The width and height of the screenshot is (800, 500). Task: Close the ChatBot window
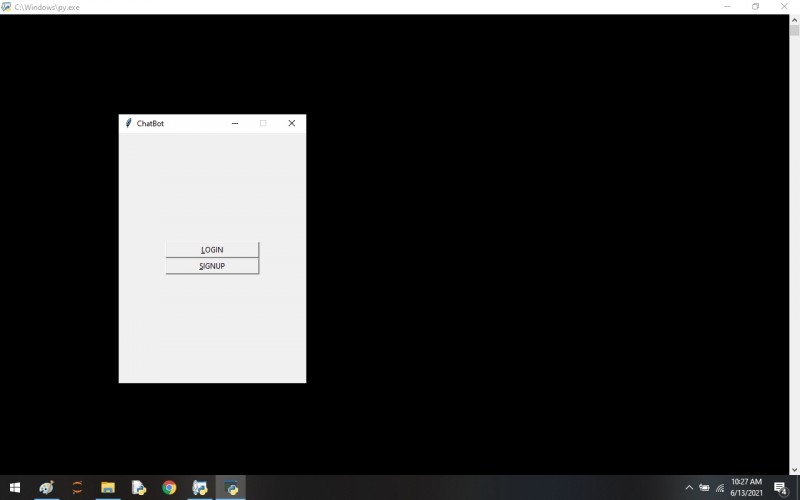point(291,123)
